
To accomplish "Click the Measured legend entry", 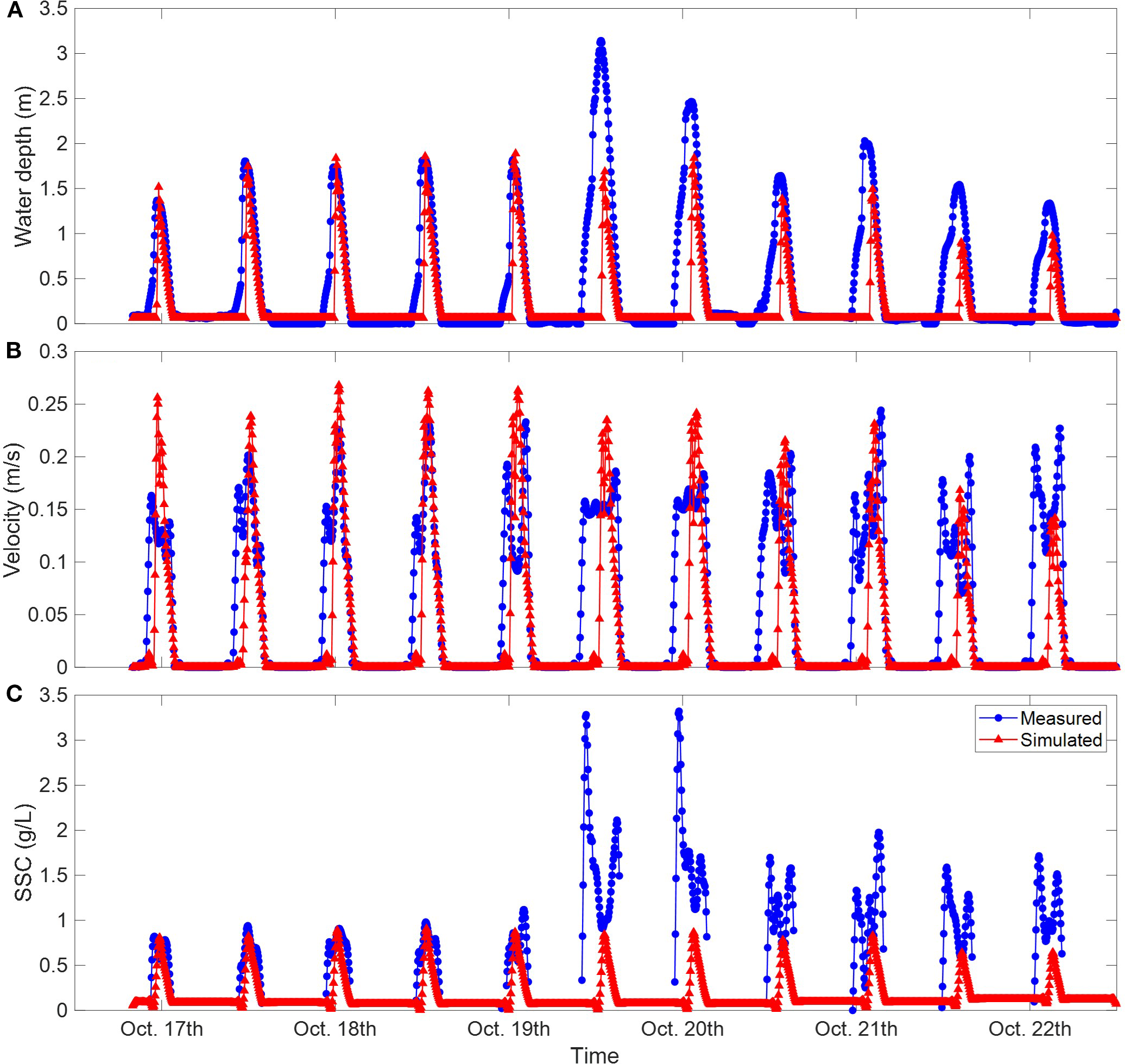I will (x=1060, y=718).
